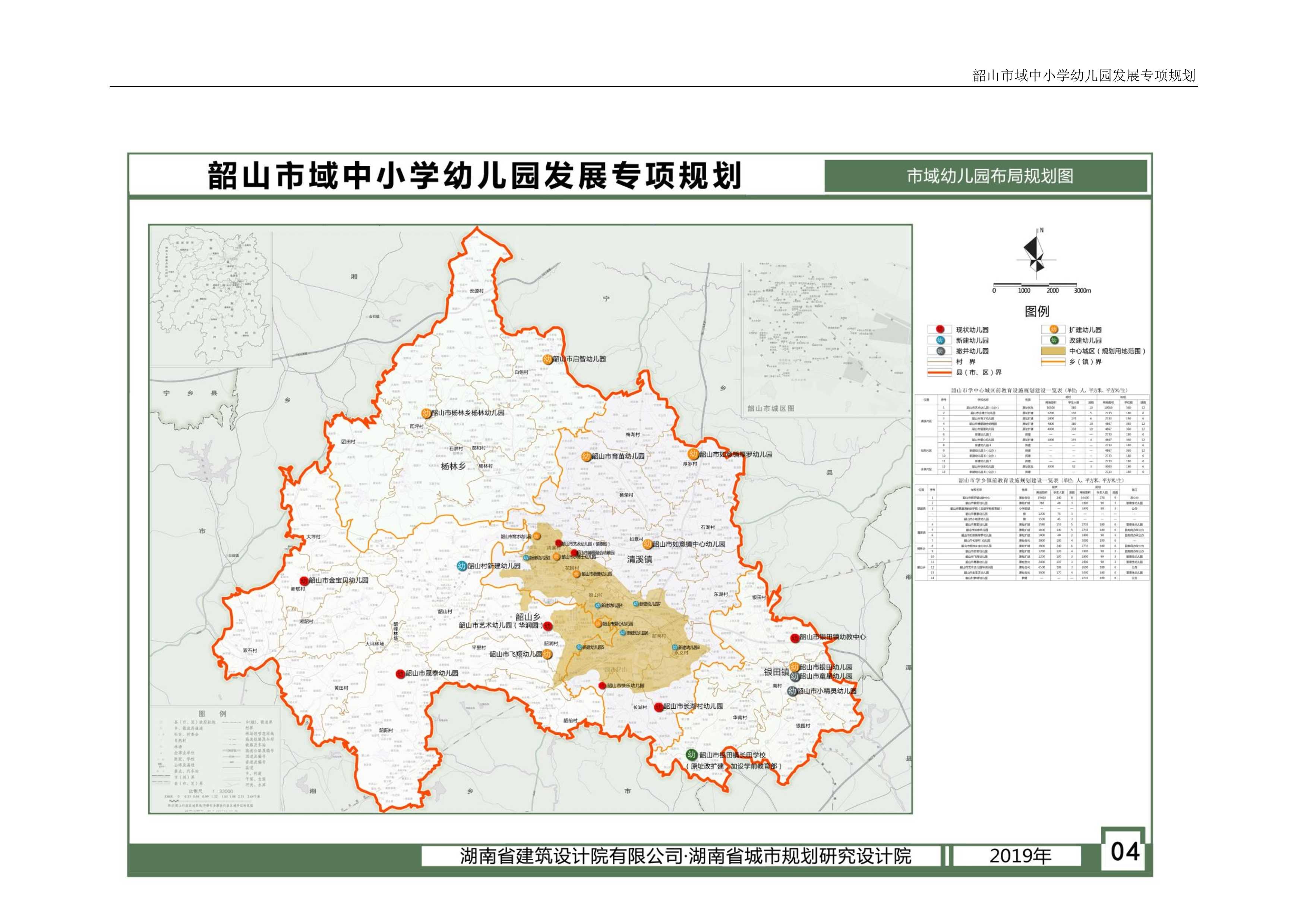Click the 乡（镇）界 orange line sample
This screenshot has width=1307, height=924.
point(1053,362)
